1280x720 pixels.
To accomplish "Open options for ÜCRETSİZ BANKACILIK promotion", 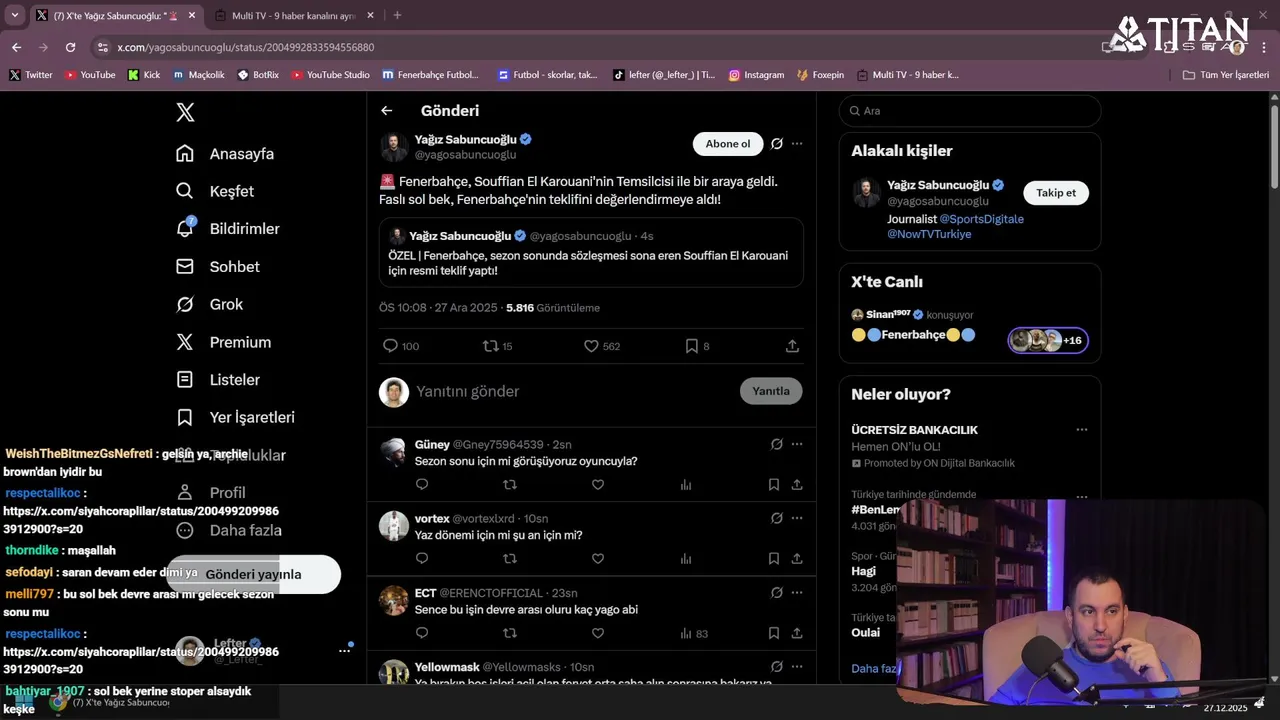I will coord(1081,430).
